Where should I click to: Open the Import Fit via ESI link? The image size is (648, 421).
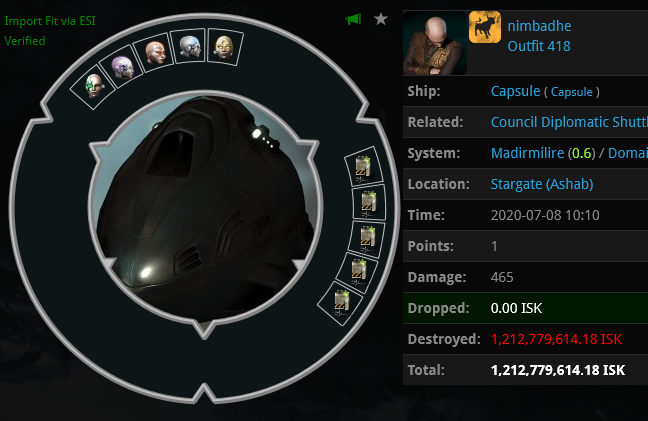(50, 21)
